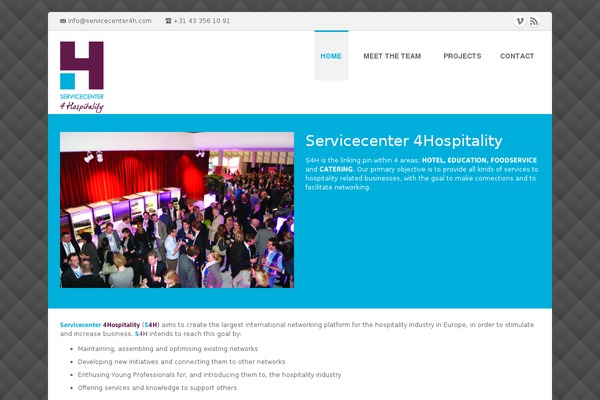The image size is (600, 400).
Task: Click the info@servicecenter4h.com email address
Action: (x=109, y=21)
